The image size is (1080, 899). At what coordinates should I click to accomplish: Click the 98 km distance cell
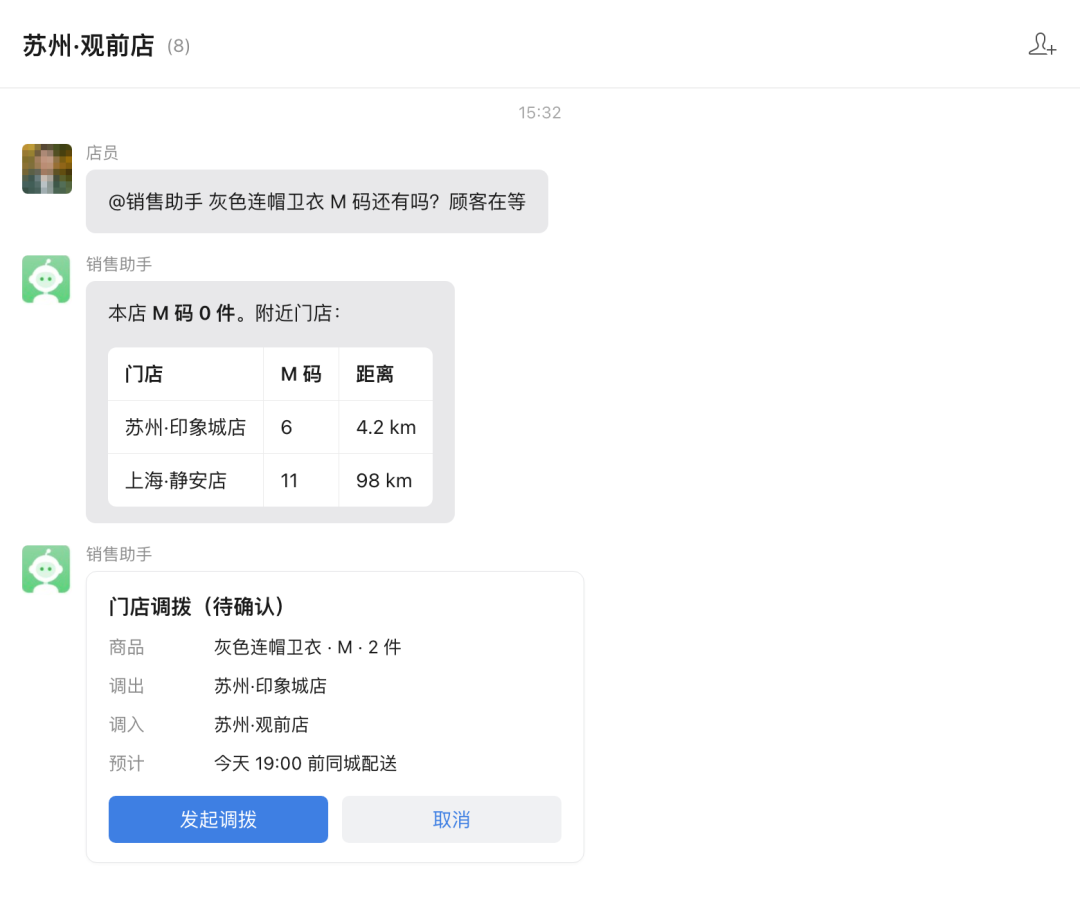pyautogui.click(x=386, y=480)
